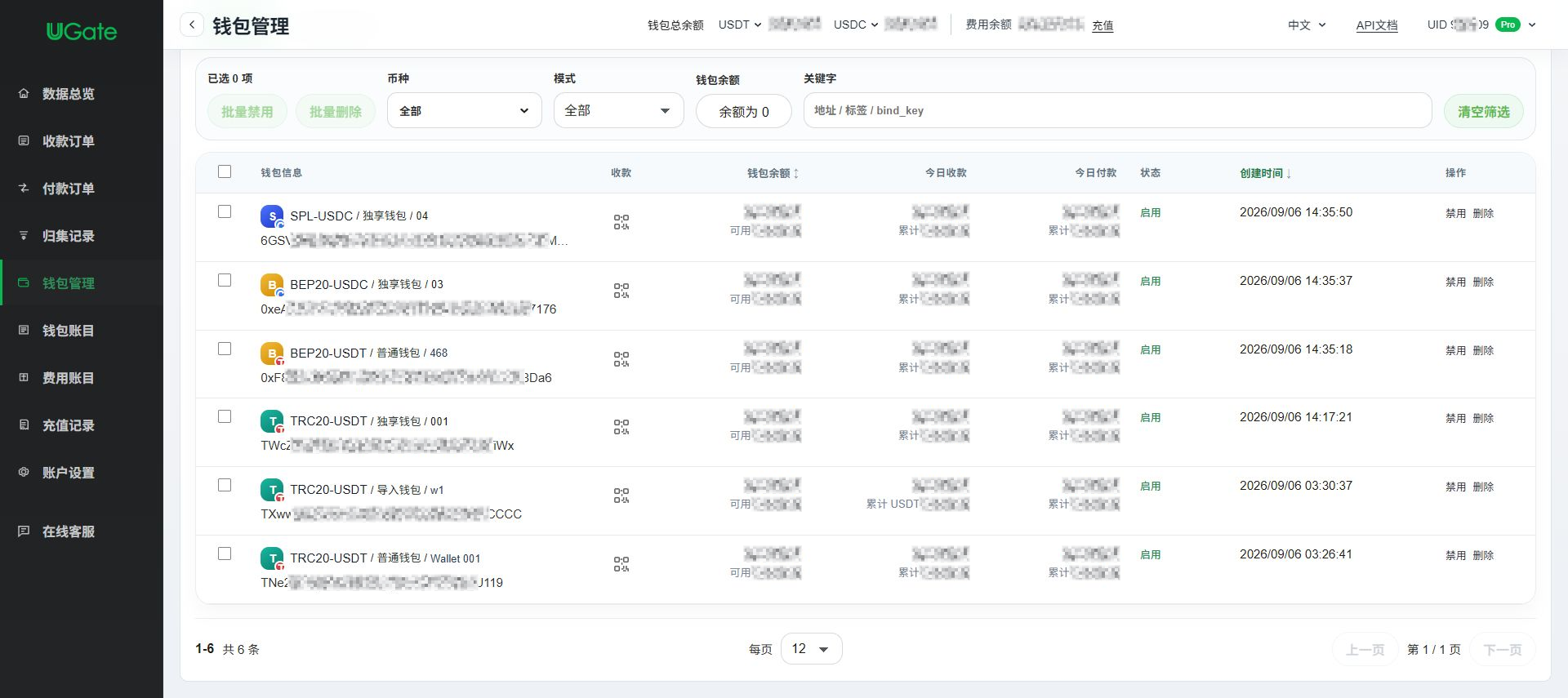The width and height of the screenshot is (1568, 698).
Task: Click 禁用 for the SPL-USDC wallet 04
Action: pos(1455,213)
